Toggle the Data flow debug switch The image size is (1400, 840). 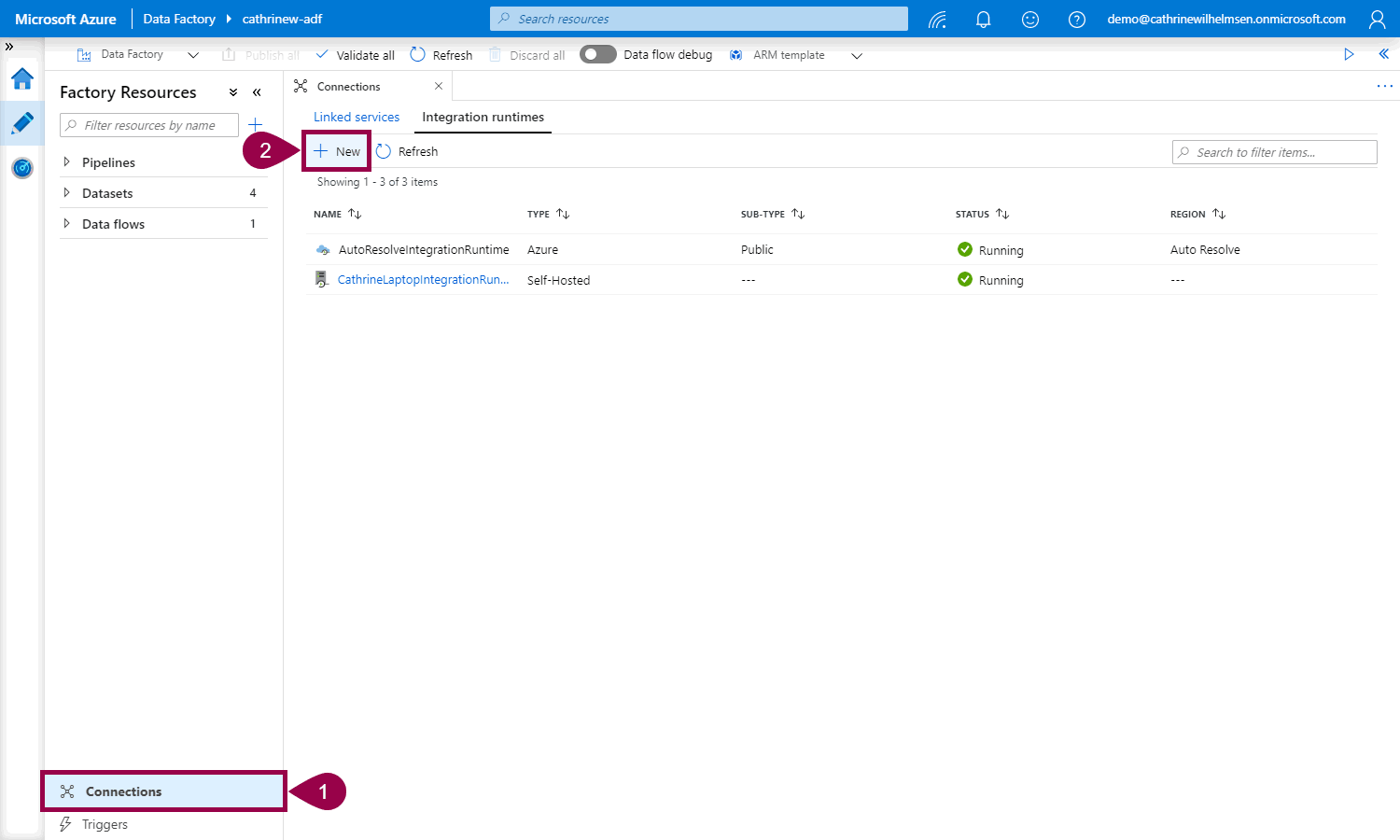(597, 55)
